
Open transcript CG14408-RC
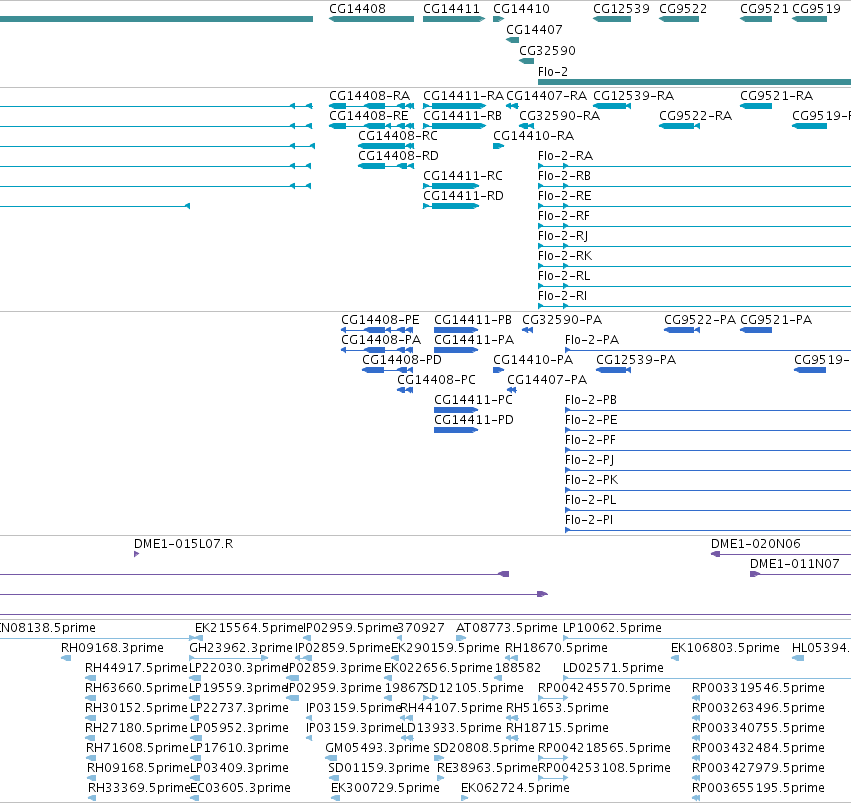[x=398, y=136]
